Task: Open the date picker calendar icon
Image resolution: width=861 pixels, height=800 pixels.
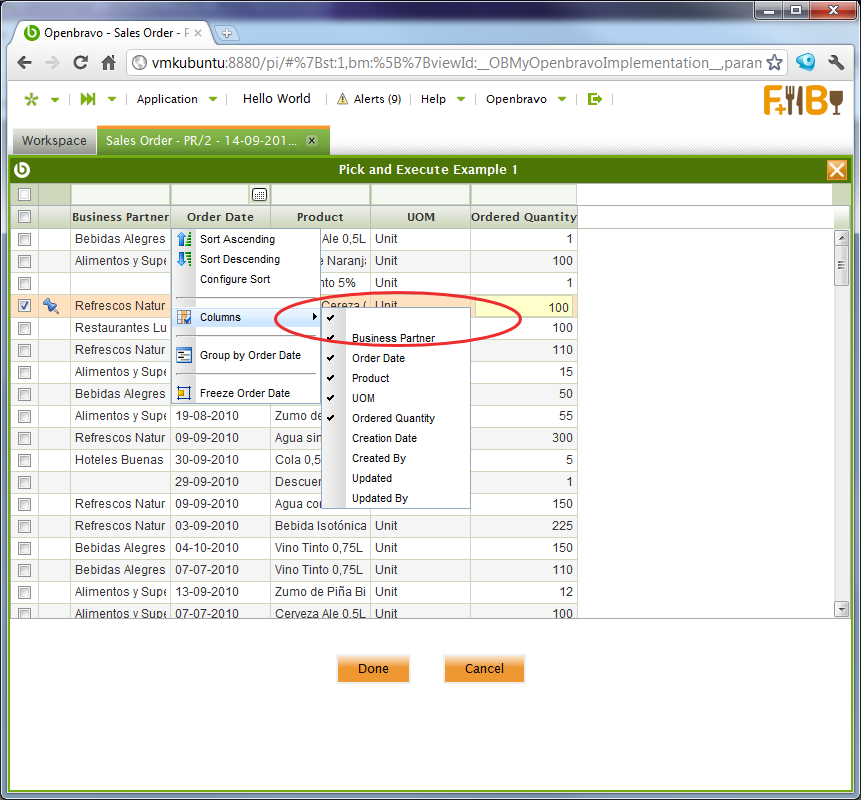Action: click(259, 194)
